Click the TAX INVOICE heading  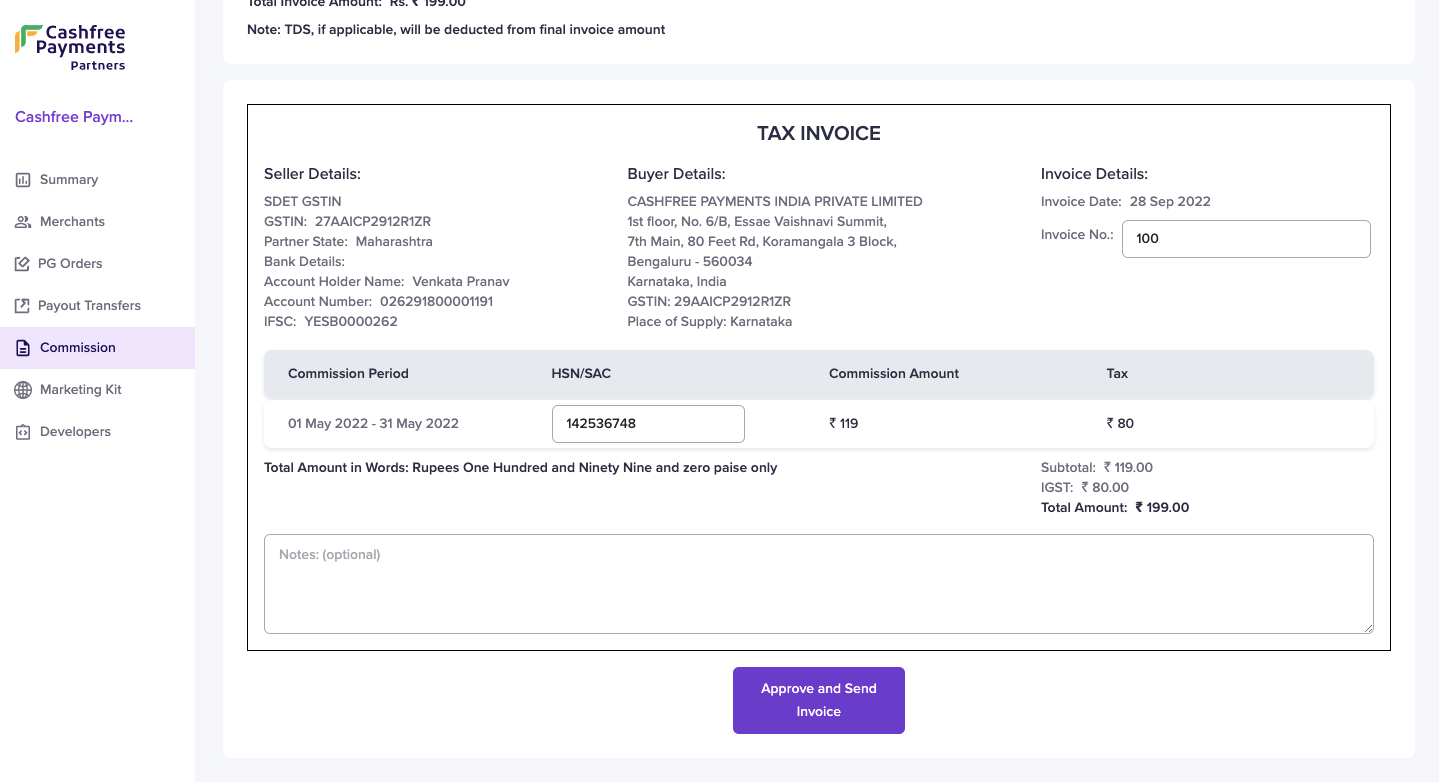point(818,134)
